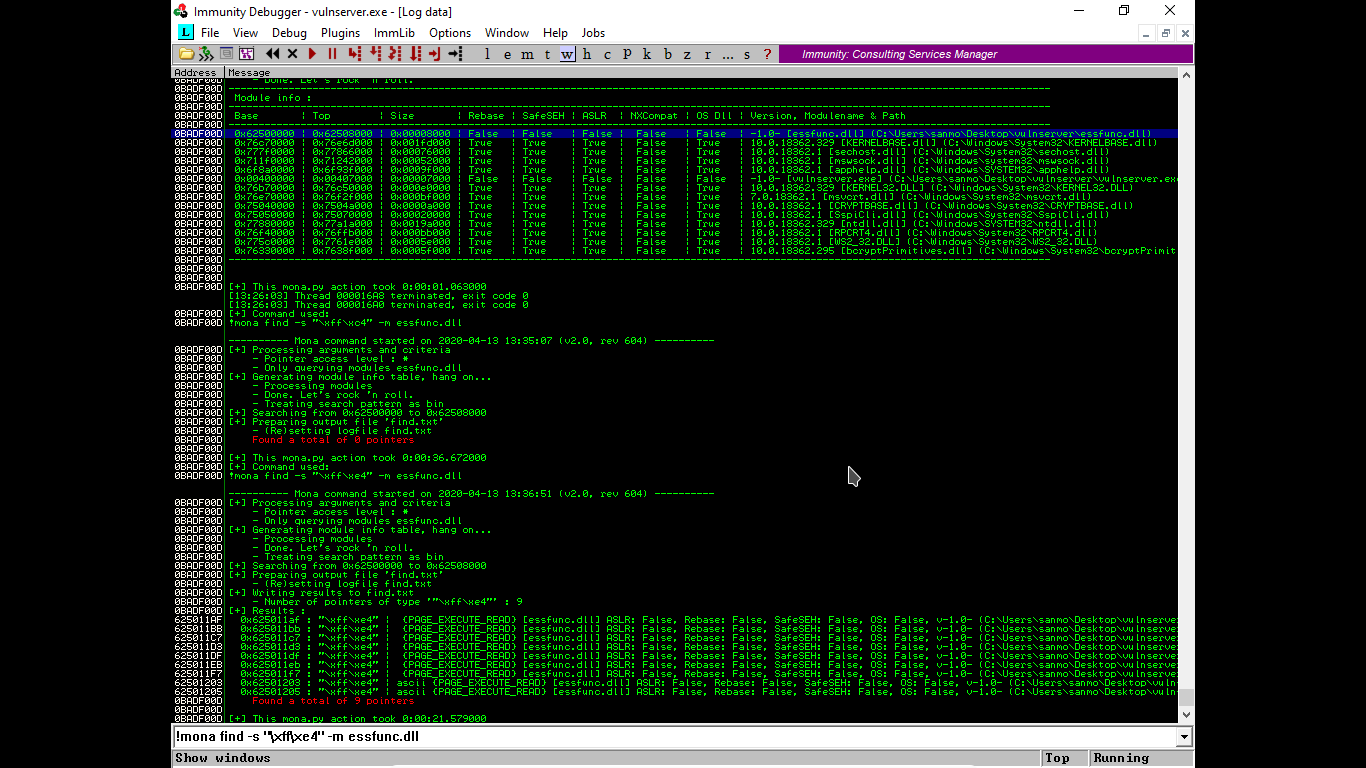Click the log vertical scrollbar thumb
Screen dimensions: 1366x768
click(1186, 697)
